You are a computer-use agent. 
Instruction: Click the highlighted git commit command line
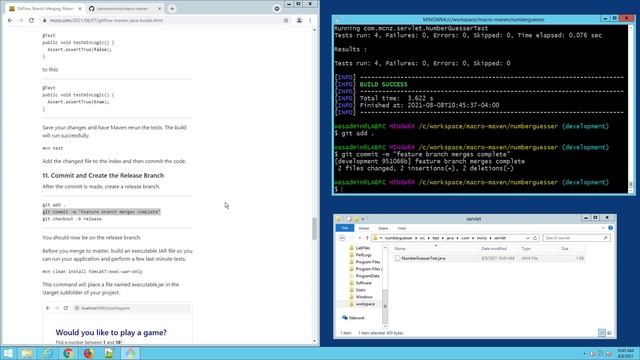[x=101, y=212]
